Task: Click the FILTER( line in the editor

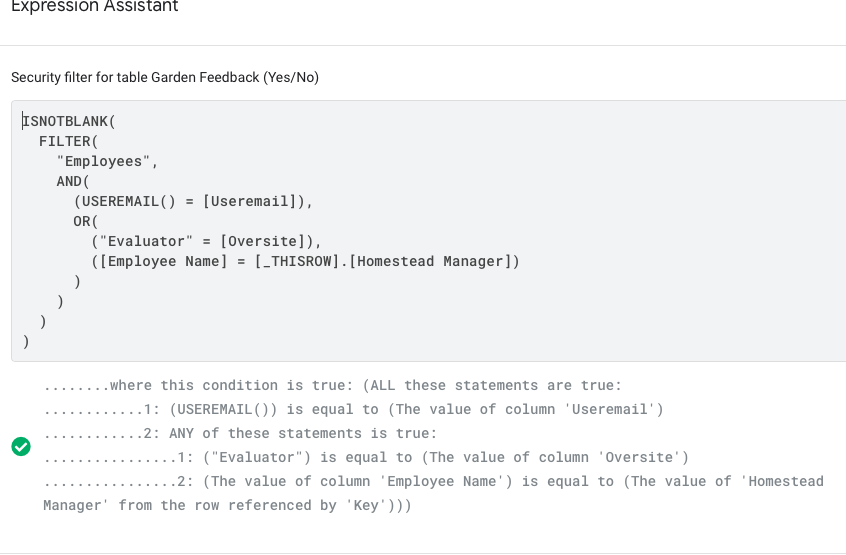Action: pyautogui.click(x=69, y=141)
